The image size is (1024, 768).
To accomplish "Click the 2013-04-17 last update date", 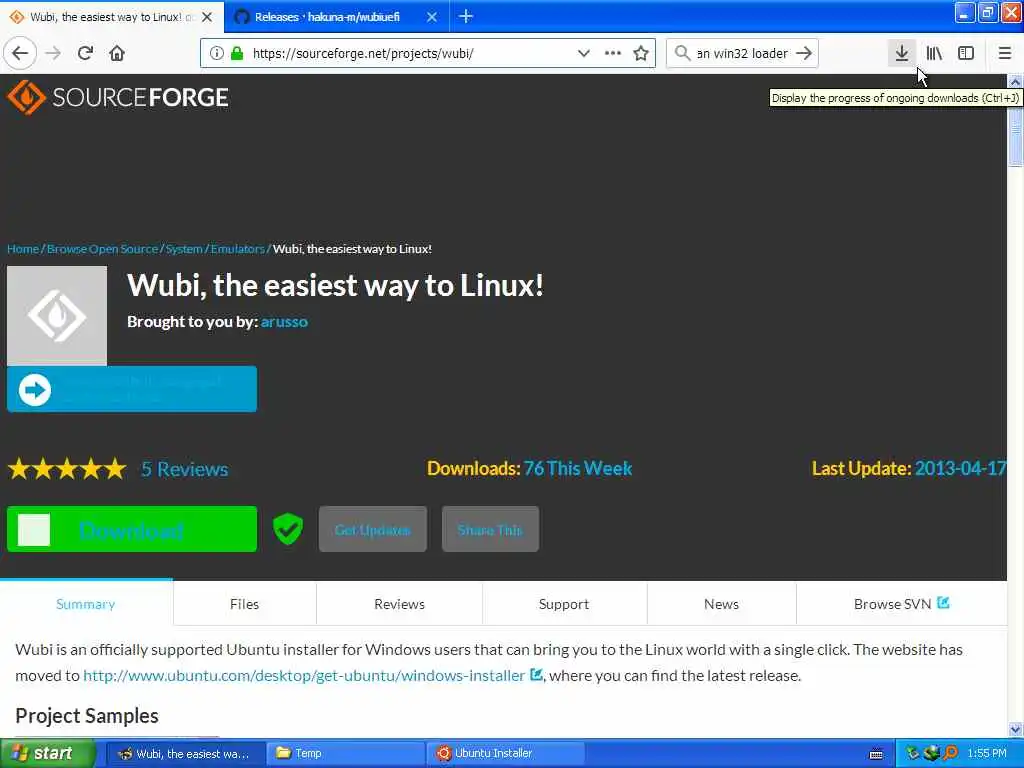I will [960, 468].
